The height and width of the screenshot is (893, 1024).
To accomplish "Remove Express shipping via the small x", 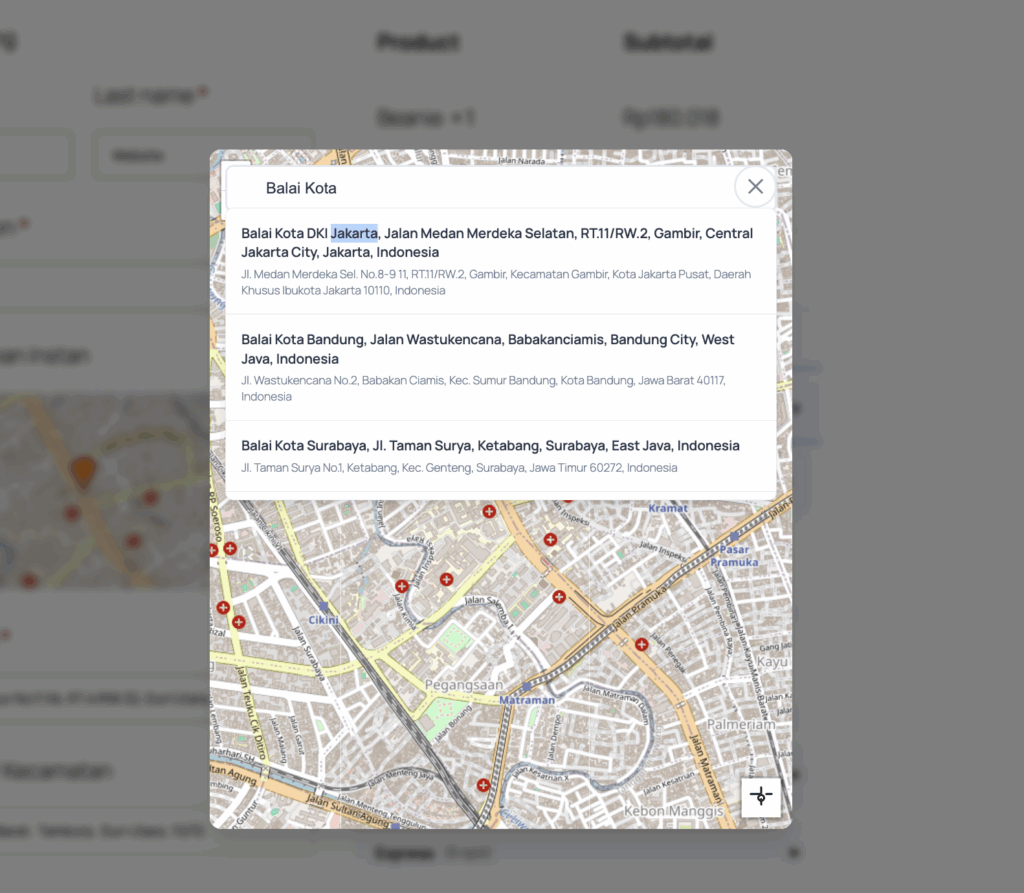I will [x=792, y=853].
